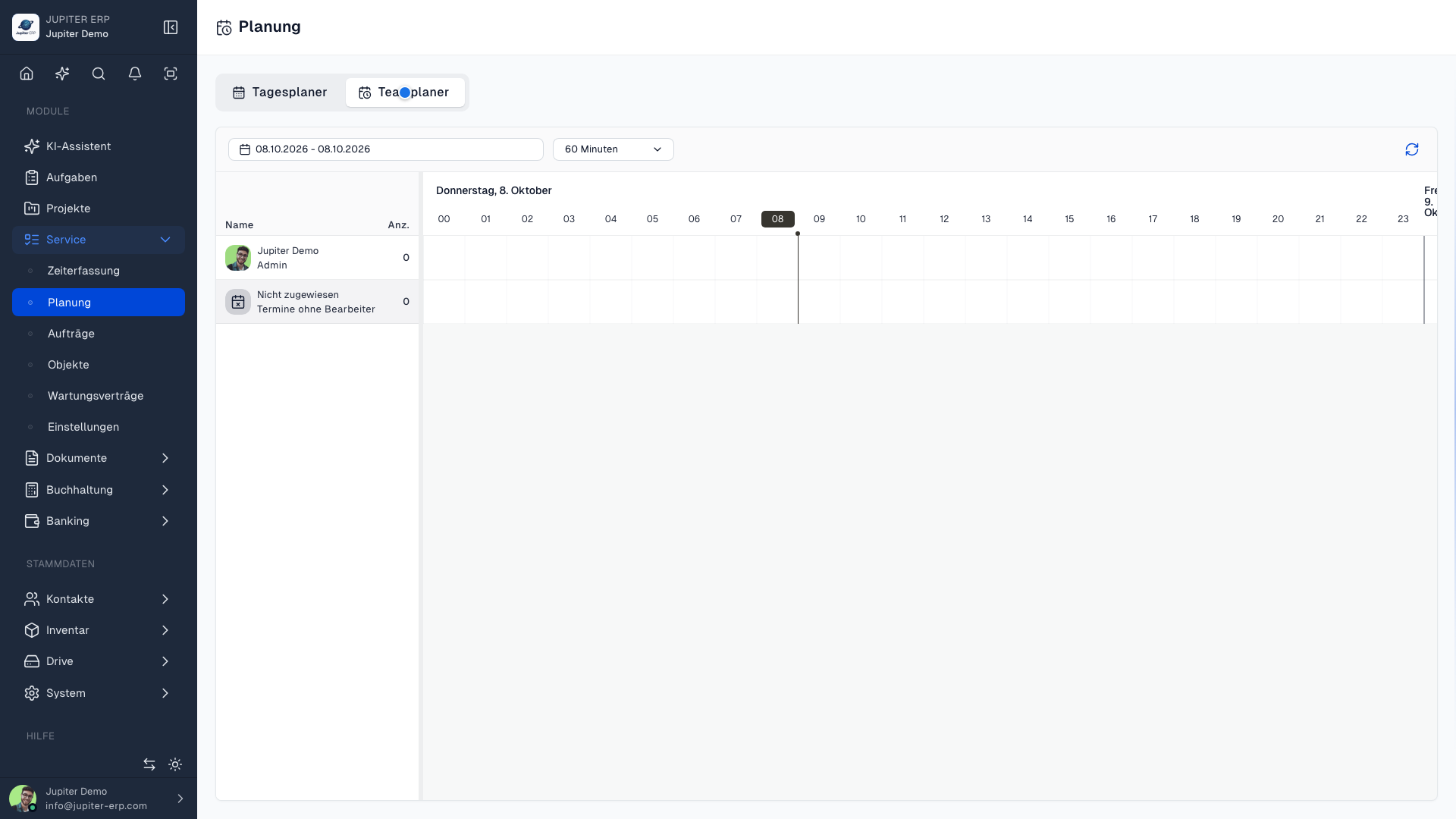The width and height of the screenshot is (1456, 819).
Task: Expand the Buchhaltung module
Action: [x=99, y=490]
